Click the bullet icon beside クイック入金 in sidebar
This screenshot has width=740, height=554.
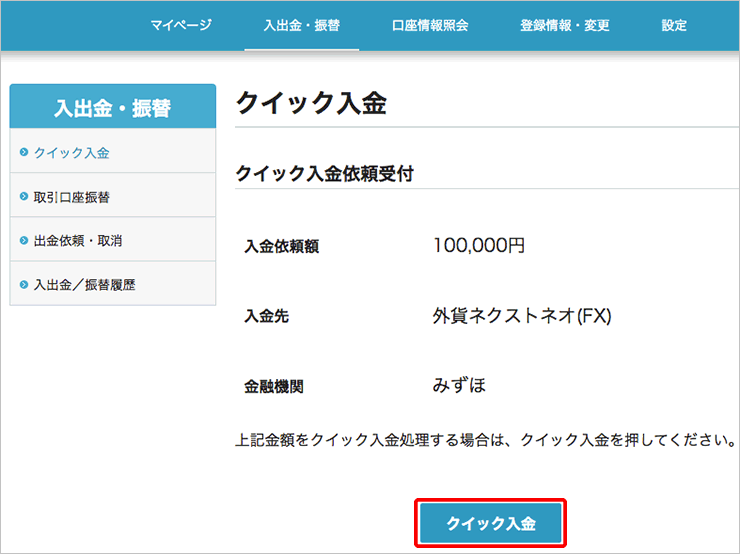pos(24,153)
